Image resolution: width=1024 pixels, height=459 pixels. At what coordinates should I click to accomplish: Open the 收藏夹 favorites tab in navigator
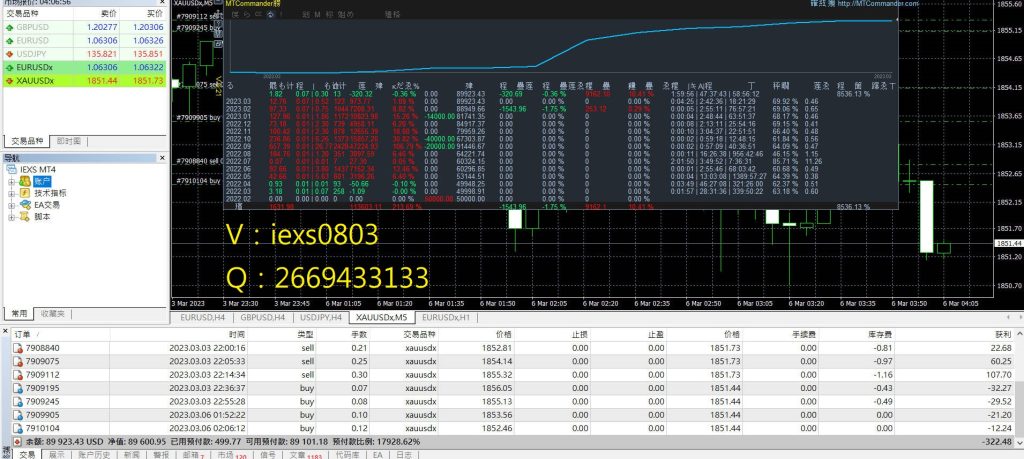tap(54, 313)
